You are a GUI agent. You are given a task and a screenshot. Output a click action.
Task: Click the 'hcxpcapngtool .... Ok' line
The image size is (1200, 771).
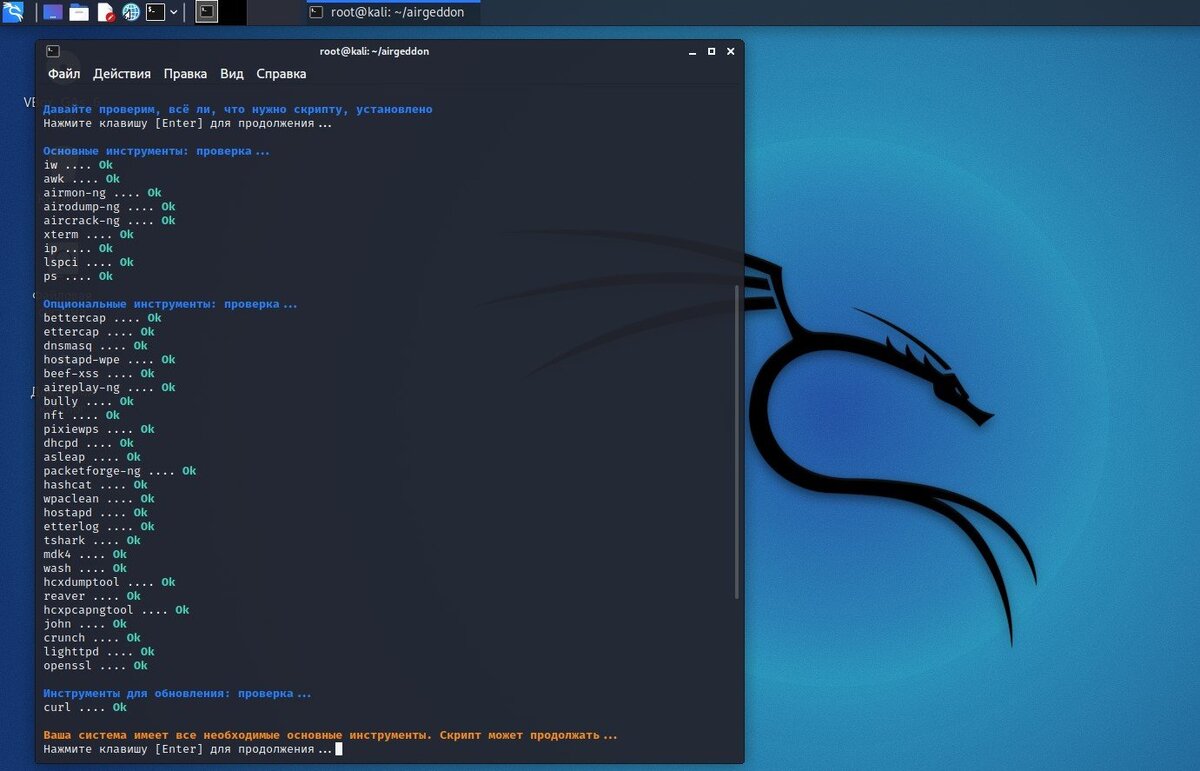(x=116, y=610)
